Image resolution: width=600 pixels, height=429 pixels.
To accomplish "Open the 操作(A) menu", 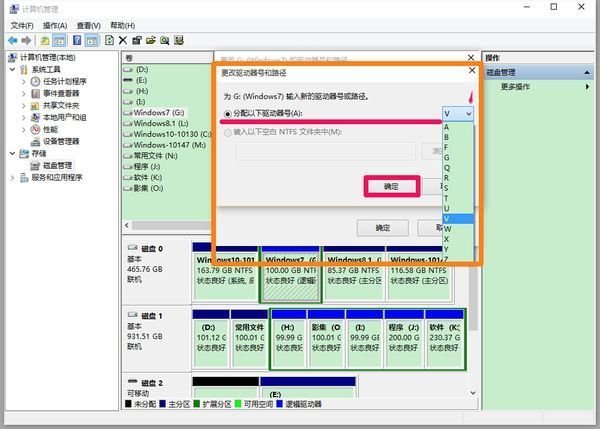I will point(55,26).
